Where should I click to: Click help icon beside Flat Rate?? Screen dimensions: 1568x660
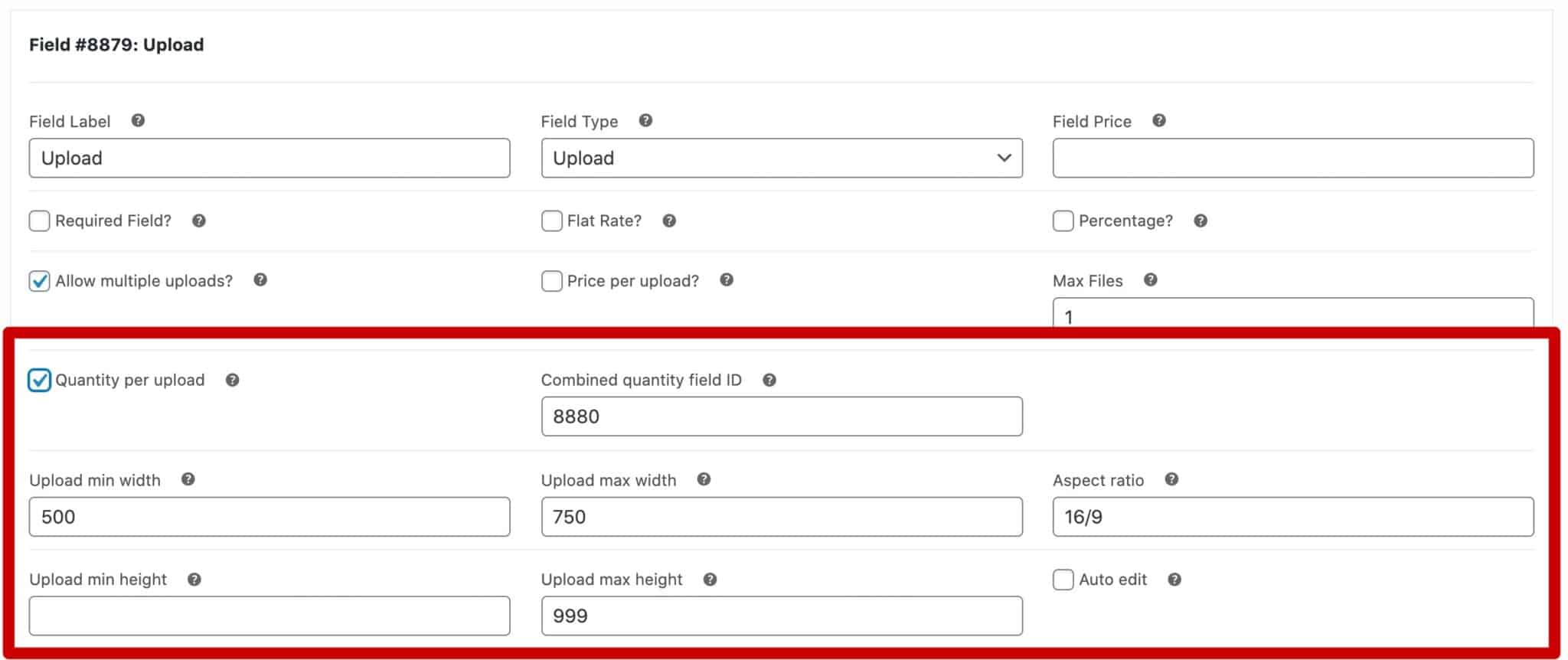point(669,221)
